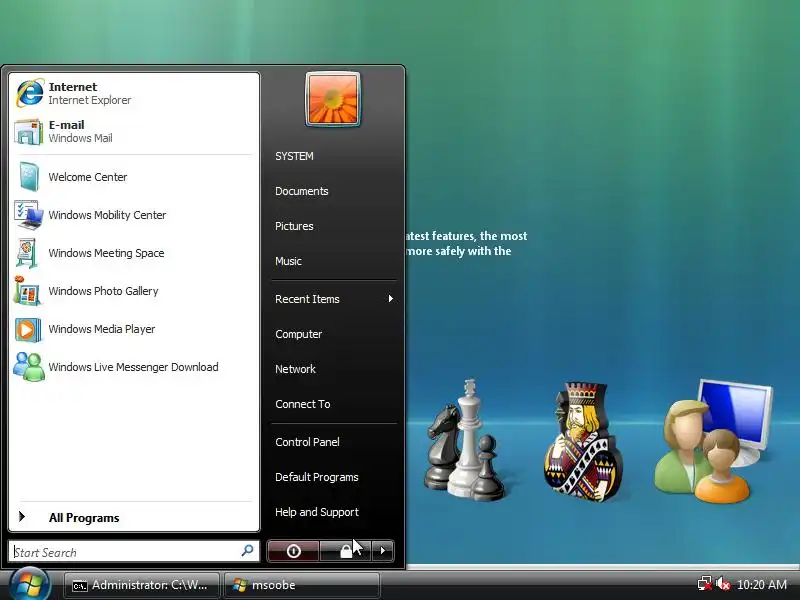800x600 pixels.
Task: Click the network status tray icon
Action: coord(705,584)
